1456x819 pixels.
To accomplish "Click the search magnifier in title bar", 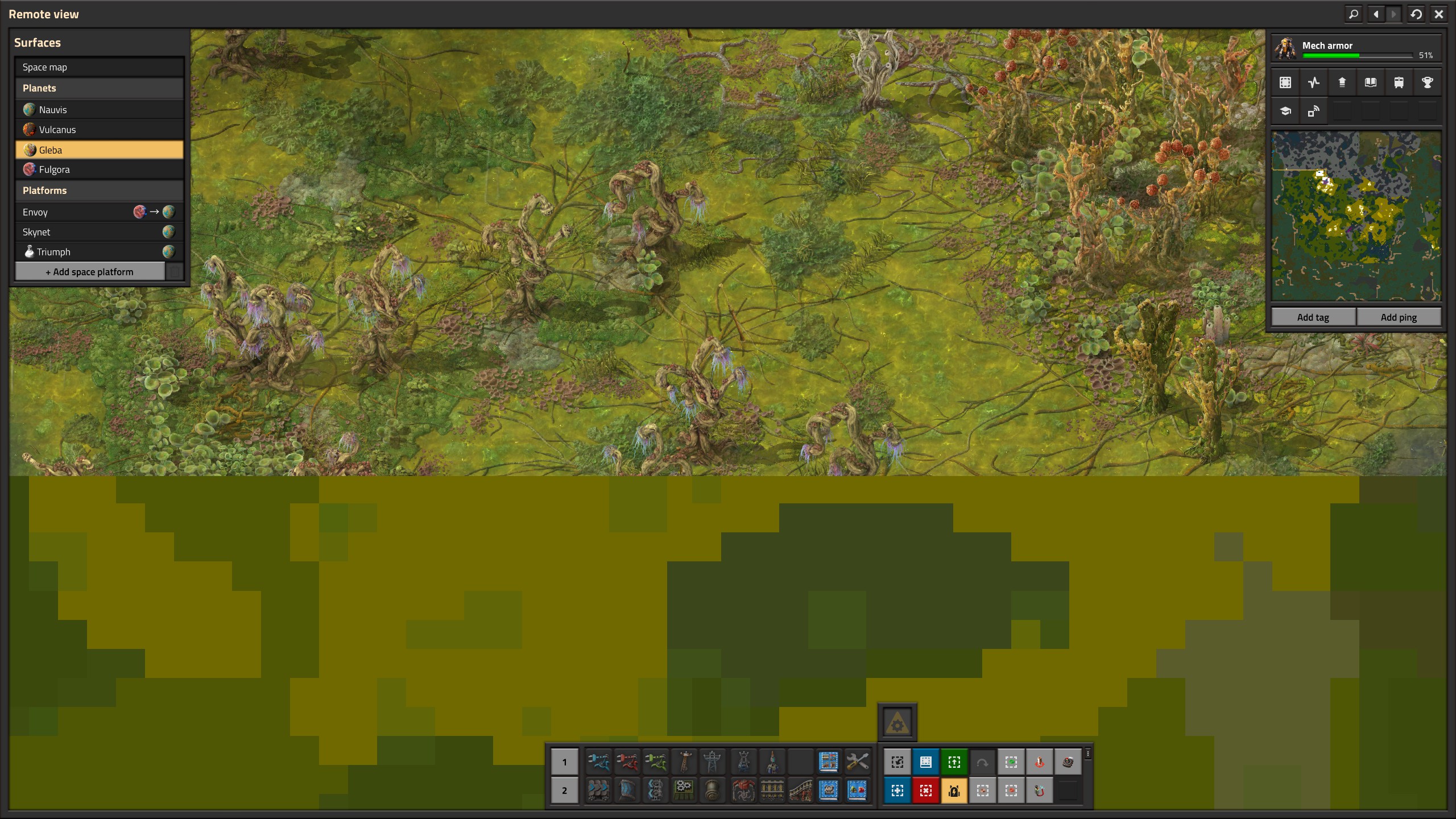I will click(1354, 14).
